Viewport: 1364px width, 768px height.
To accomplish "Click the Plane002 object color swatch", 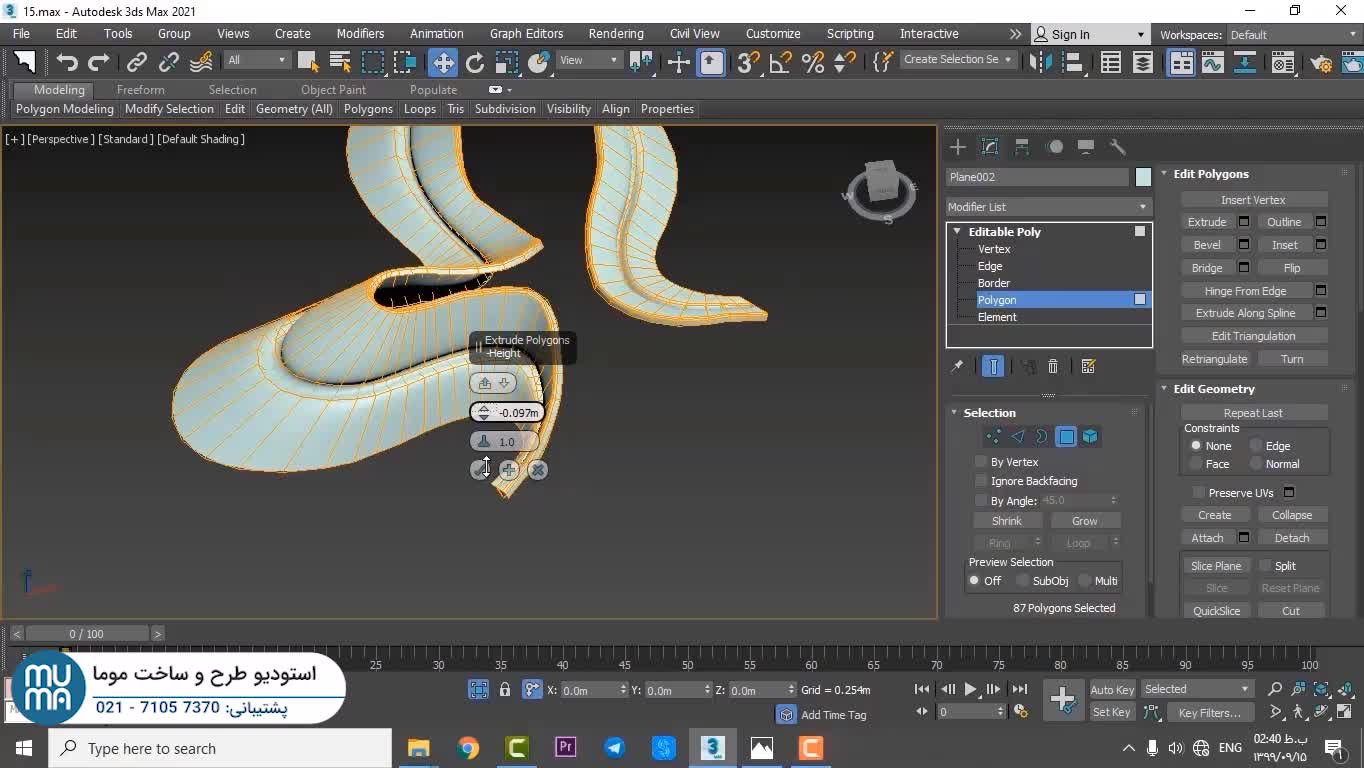I will (1143, 177).
